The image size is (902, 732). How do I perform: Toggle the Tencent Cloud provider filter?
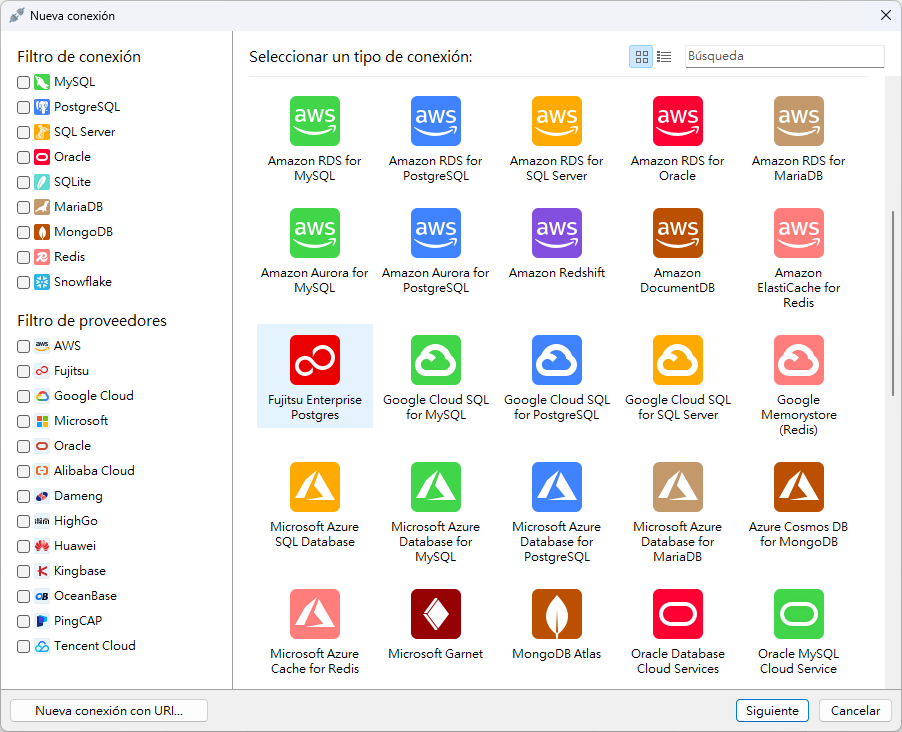click(x=24, y=646)
